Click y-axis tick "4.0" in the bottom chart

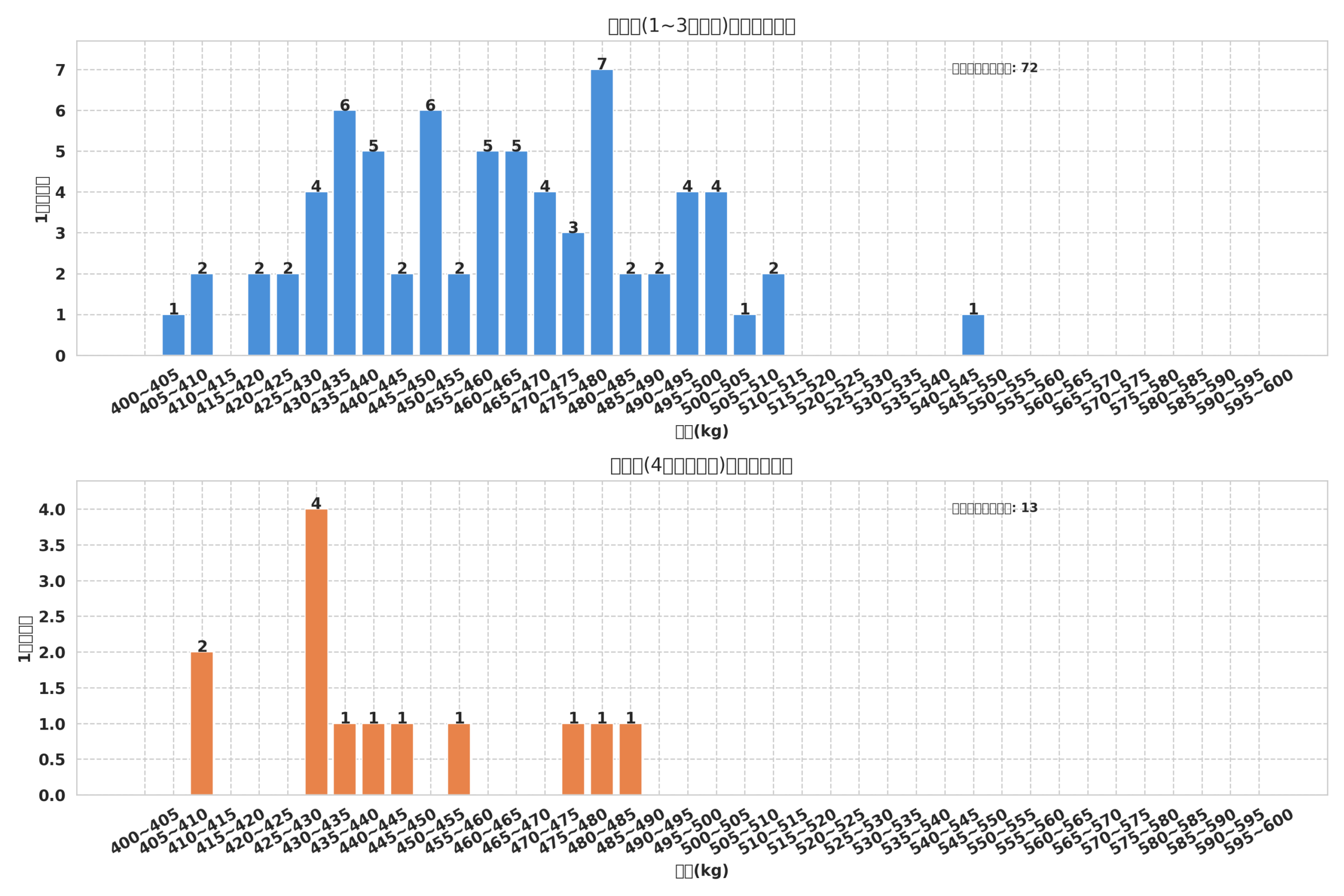52,510
